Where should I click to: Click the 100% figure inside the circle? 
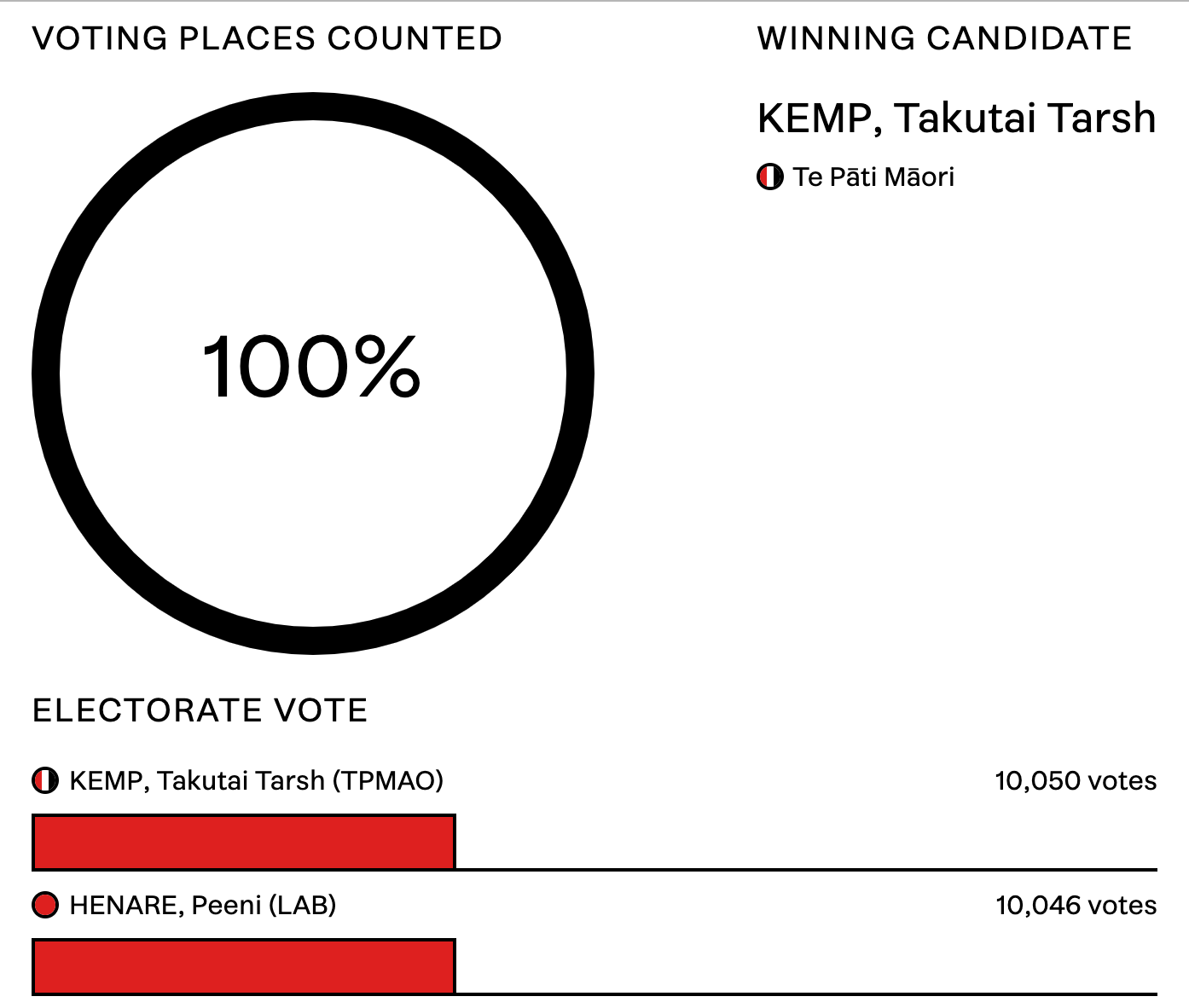point(311,367)
